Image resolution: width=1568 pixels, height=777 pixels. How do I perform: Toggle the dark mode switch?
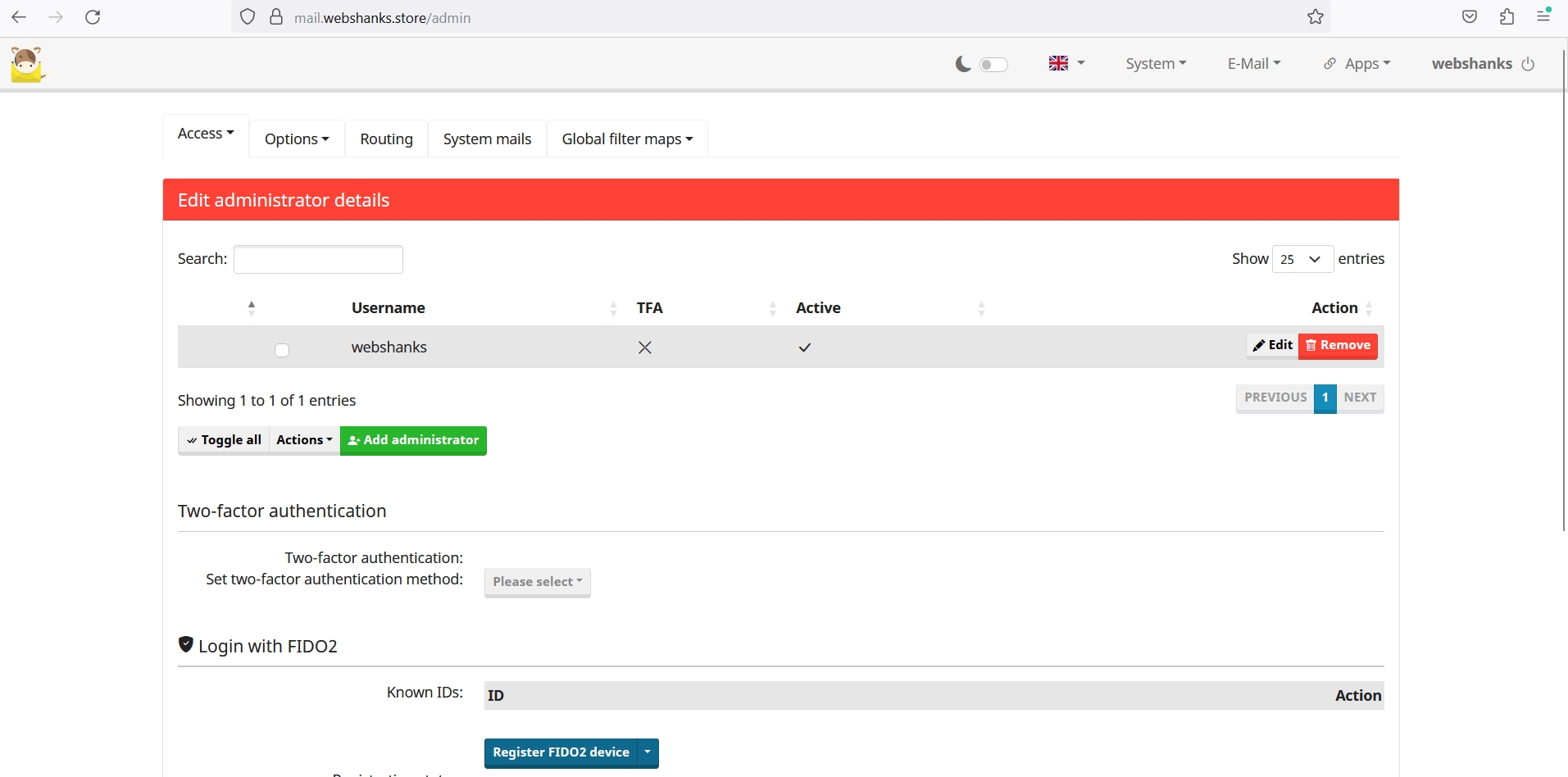point(993,65)
